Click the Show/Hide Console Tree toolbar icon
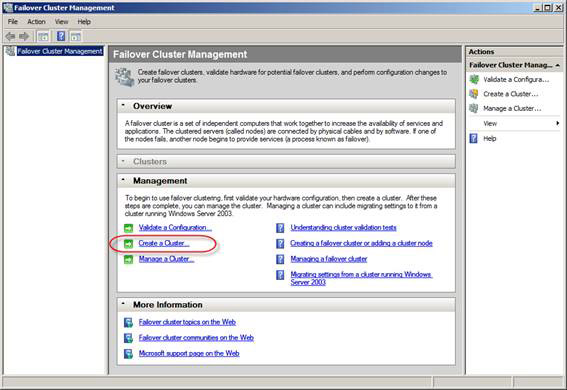The width and height of the screenshot is (567, 390). point(43,36)
